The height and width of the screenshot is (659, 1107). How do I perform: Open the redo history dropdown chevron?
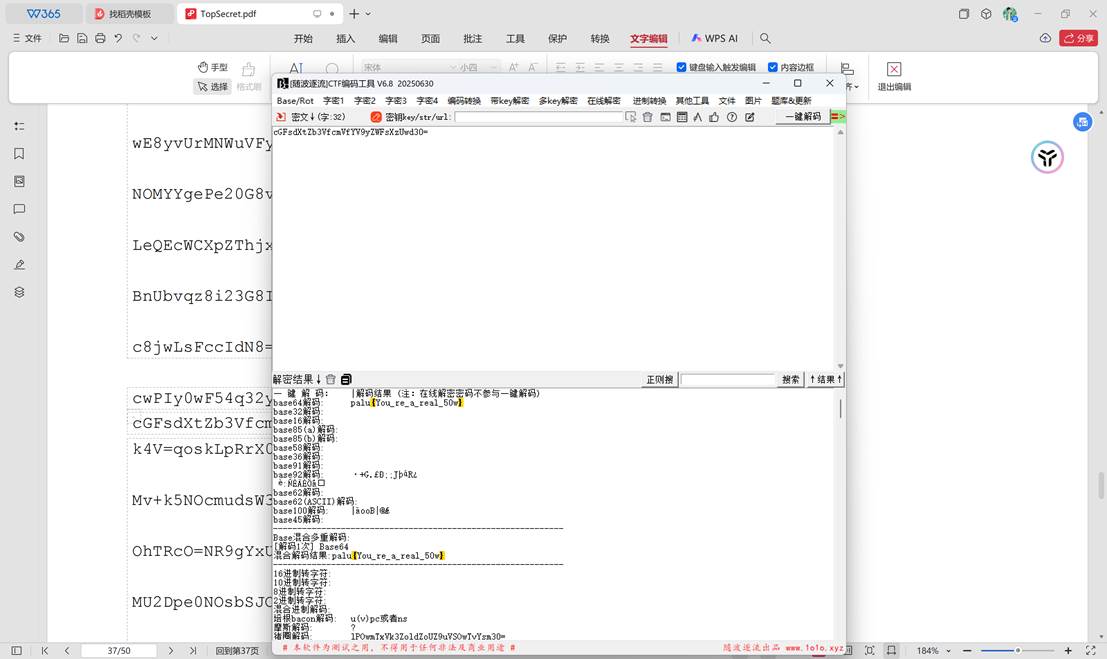pyautogui.click(x=153, y=37)
